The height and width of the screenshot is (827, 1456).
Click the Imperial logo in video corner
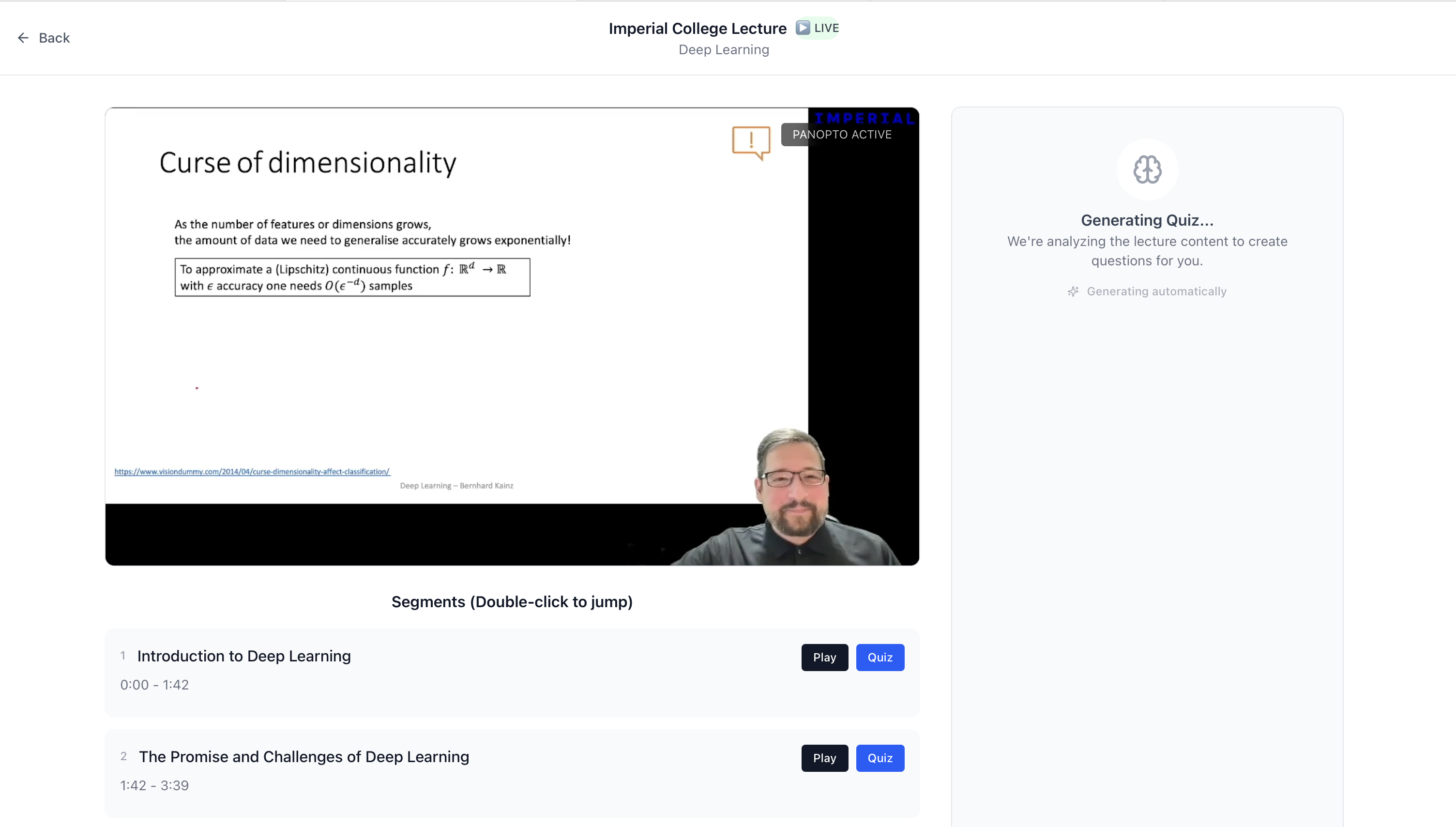coord(864,118)
